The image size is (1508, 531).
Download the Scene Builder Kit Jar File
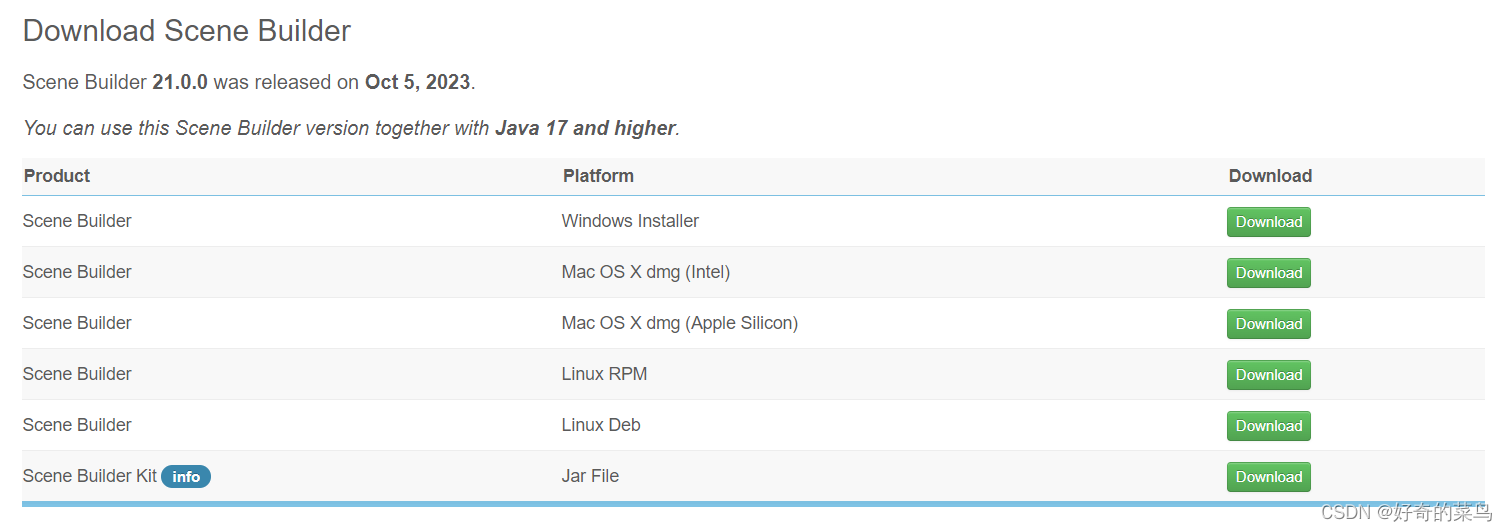(1268, 477)
